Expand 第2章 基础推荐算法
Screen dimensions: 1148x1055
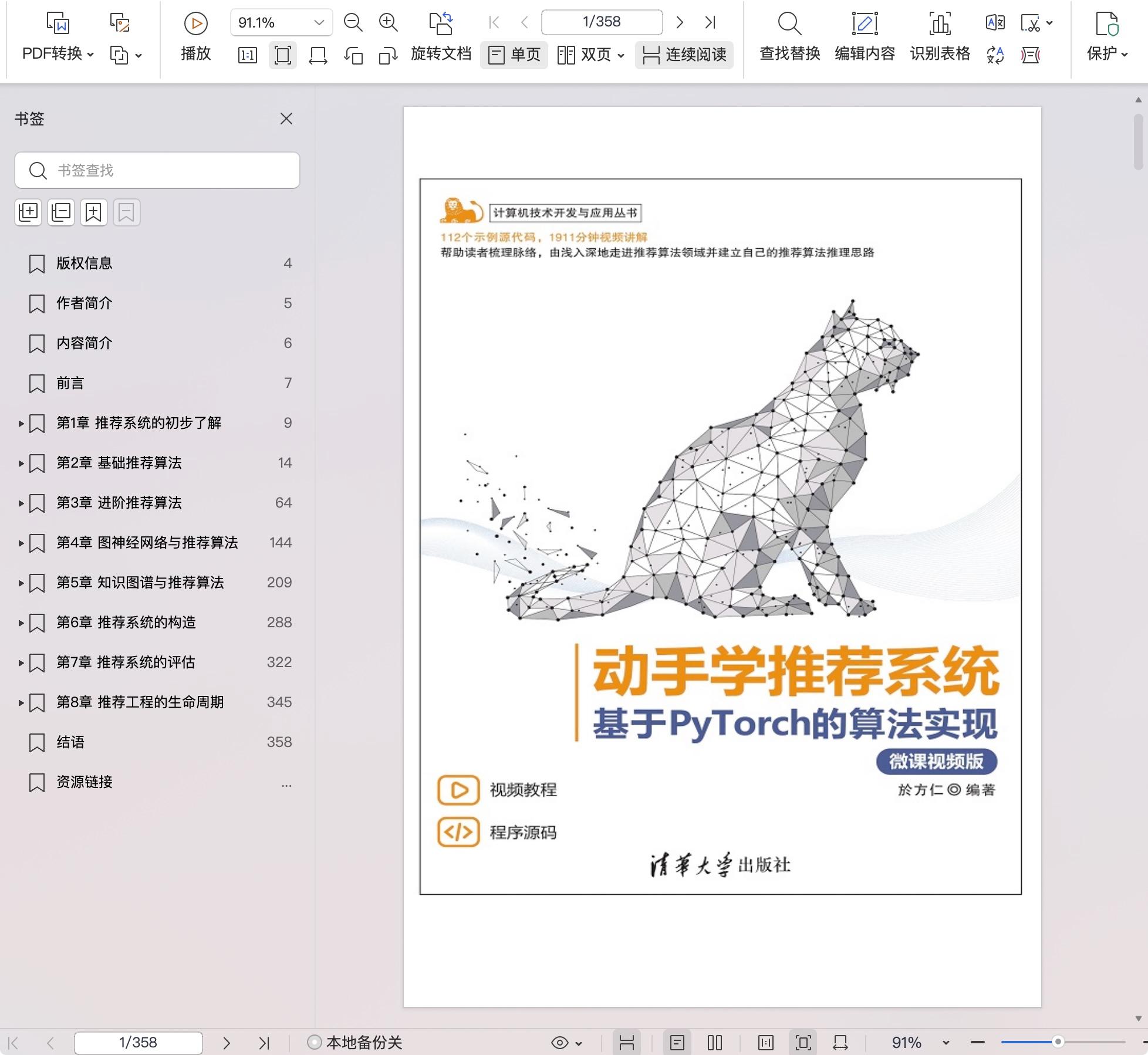(x=21, y=464)
